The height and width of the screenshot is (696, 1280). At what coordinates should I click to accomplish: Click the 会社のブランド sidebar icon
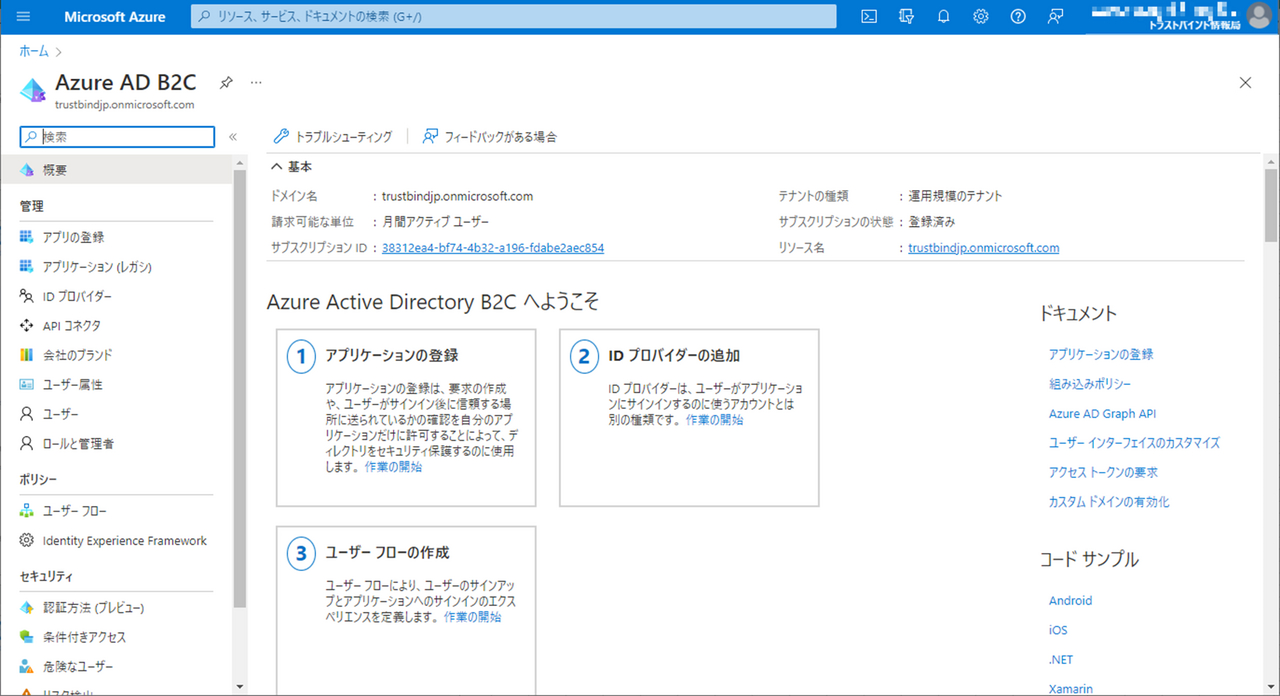pos(27,355)
